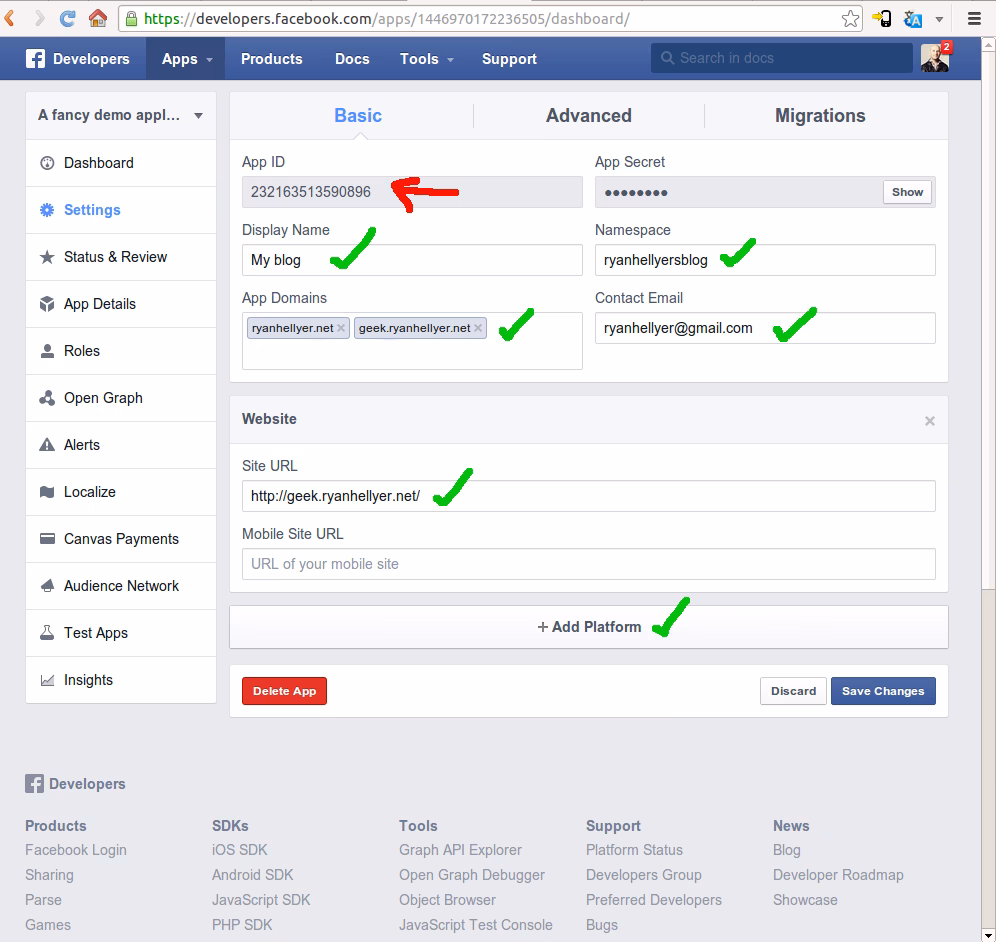The width and height of the screenshot is (996, 942).
Task: Click Save Changes
Action: click(x=883, y=691)
